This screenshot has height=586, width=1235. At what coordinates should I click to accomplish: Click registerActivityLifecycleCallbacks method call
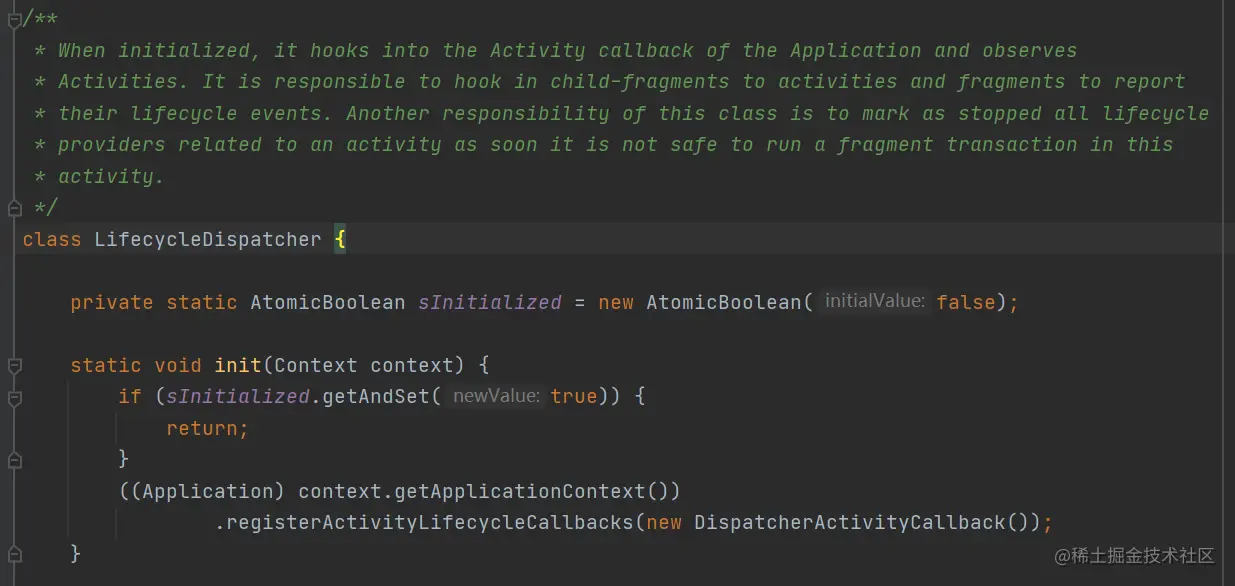pos(430,522)
